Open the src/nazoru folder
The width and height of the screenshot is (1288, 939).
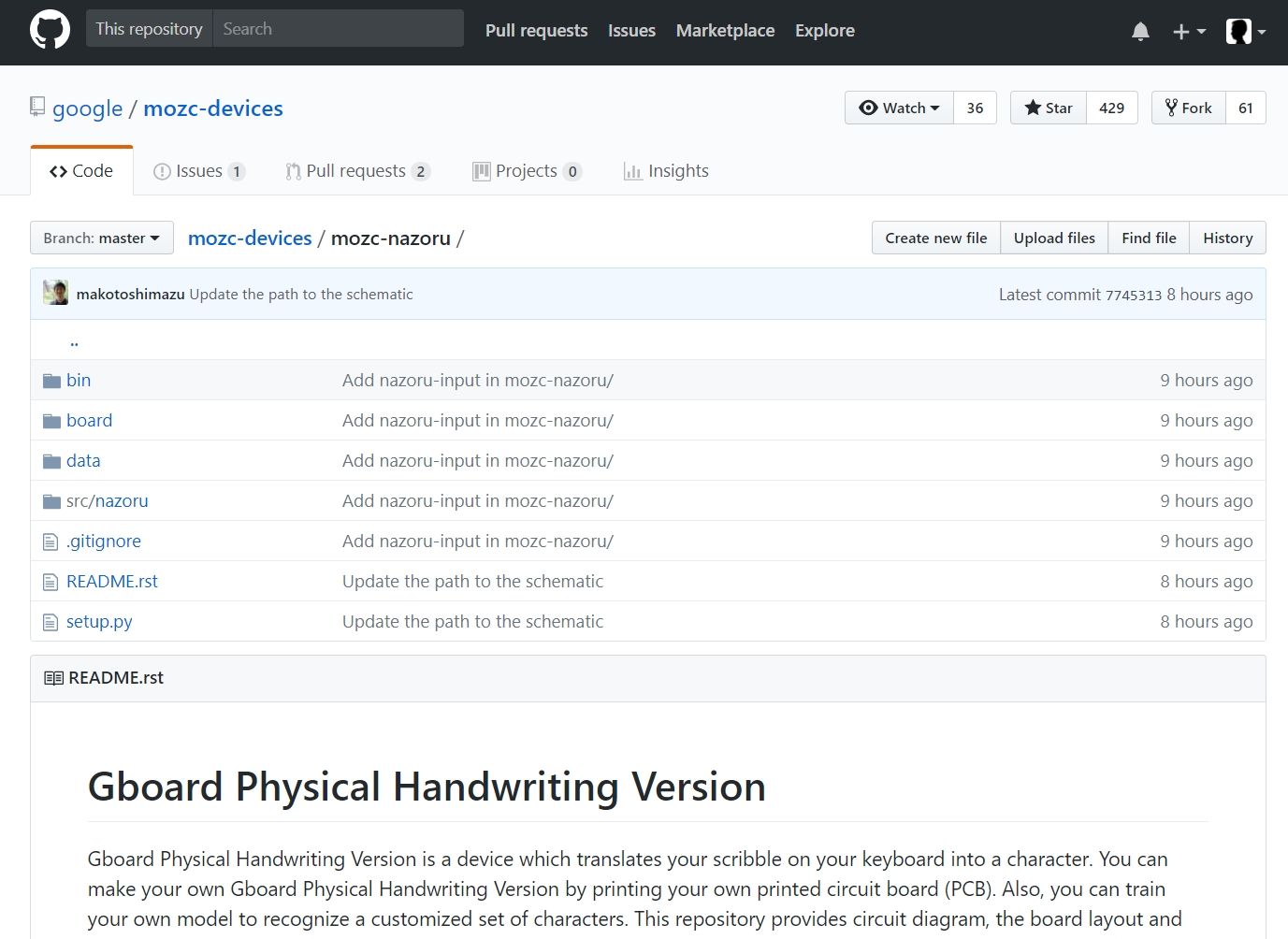coord(107,501)
